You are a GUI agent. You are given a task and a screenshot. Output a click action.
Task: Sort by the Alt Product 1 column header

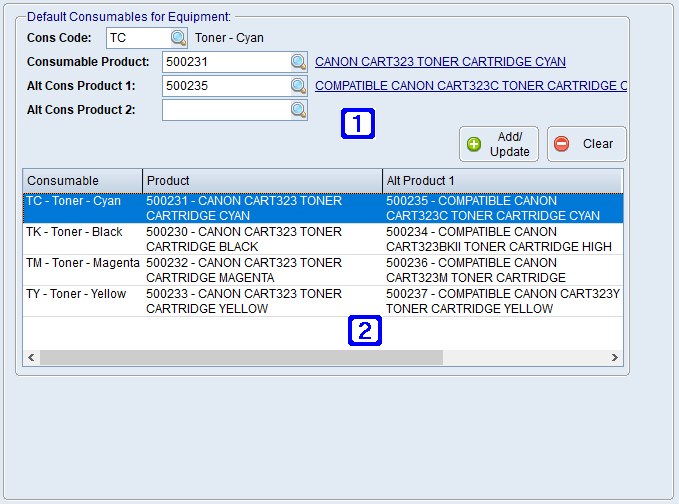[503, 181]
